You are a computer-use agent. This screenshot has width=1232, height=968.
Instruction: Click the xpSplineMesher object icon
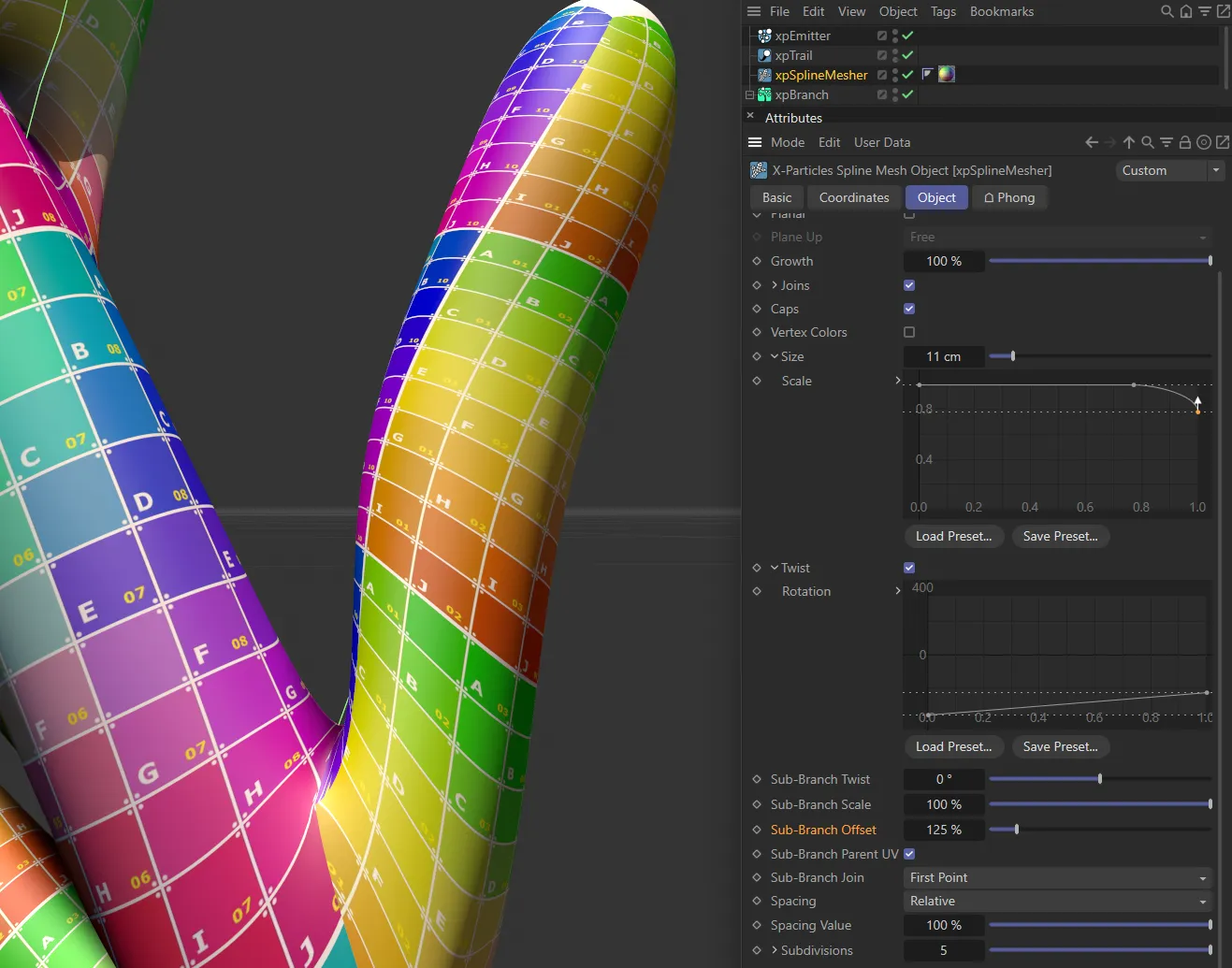click(765, 75)
